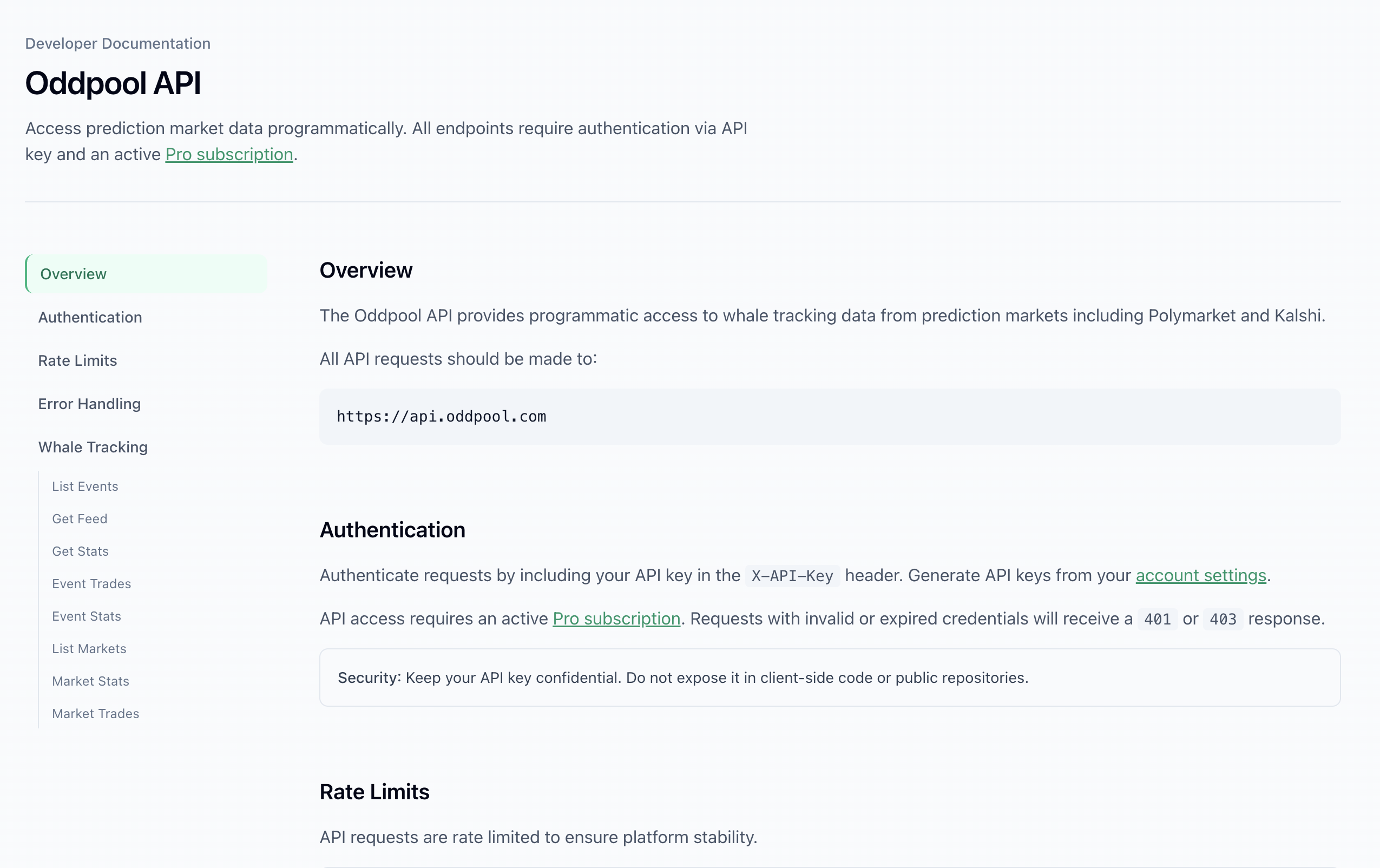Select the Overview section in the sidebar

point(73,274)
